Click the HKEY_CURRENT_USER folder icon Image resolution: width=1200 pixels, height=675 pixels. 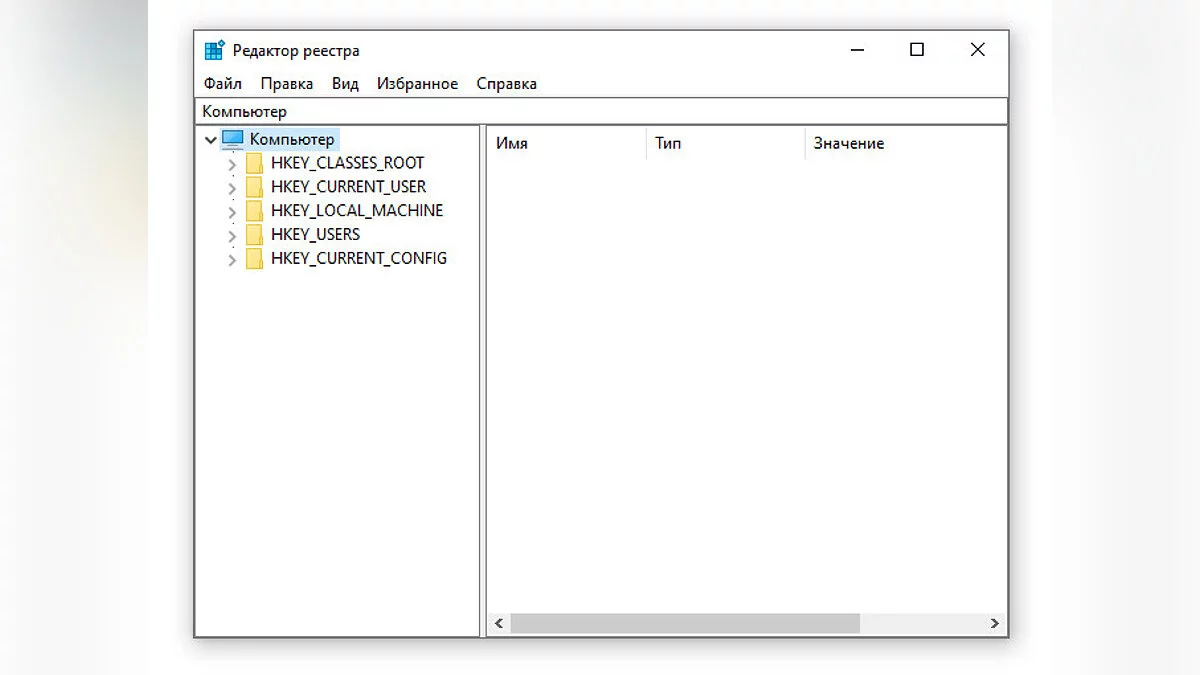point(254,187)
